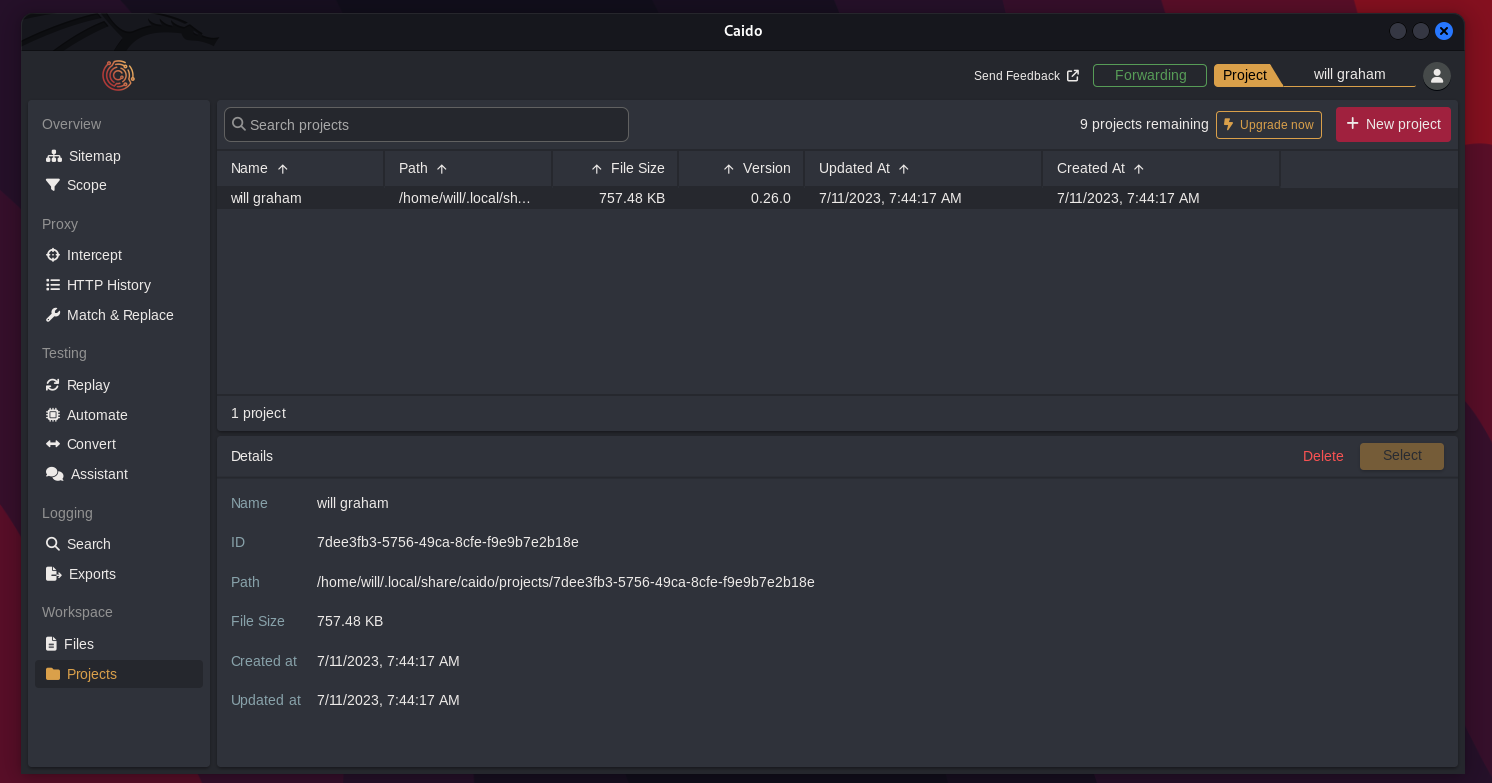Click the project ID value 7dee3fb3-5756…
Image resolution: width=1492 pixels, height=783 pixels.
pyautogui.click(x=448, y=542)
